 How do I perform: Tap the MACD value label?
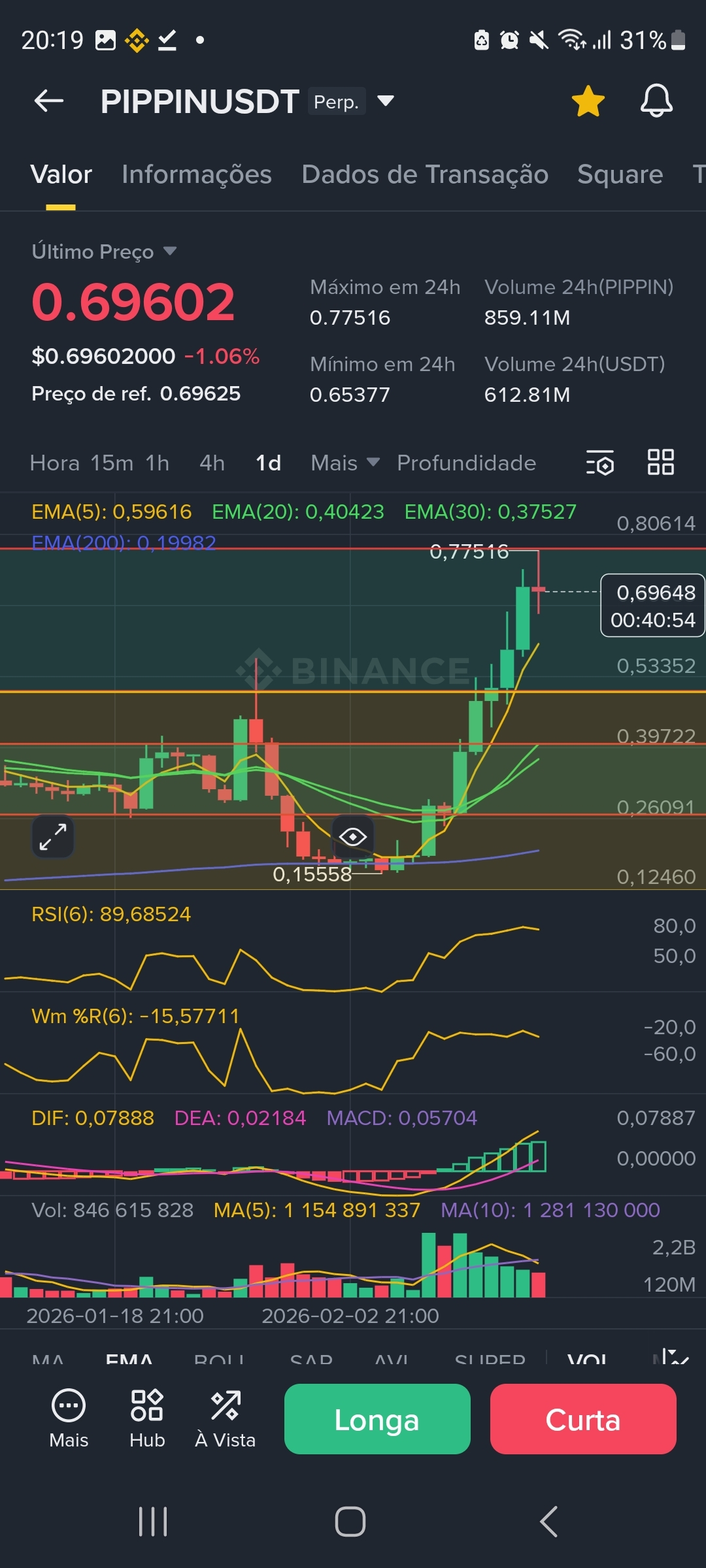(401, 1118)
